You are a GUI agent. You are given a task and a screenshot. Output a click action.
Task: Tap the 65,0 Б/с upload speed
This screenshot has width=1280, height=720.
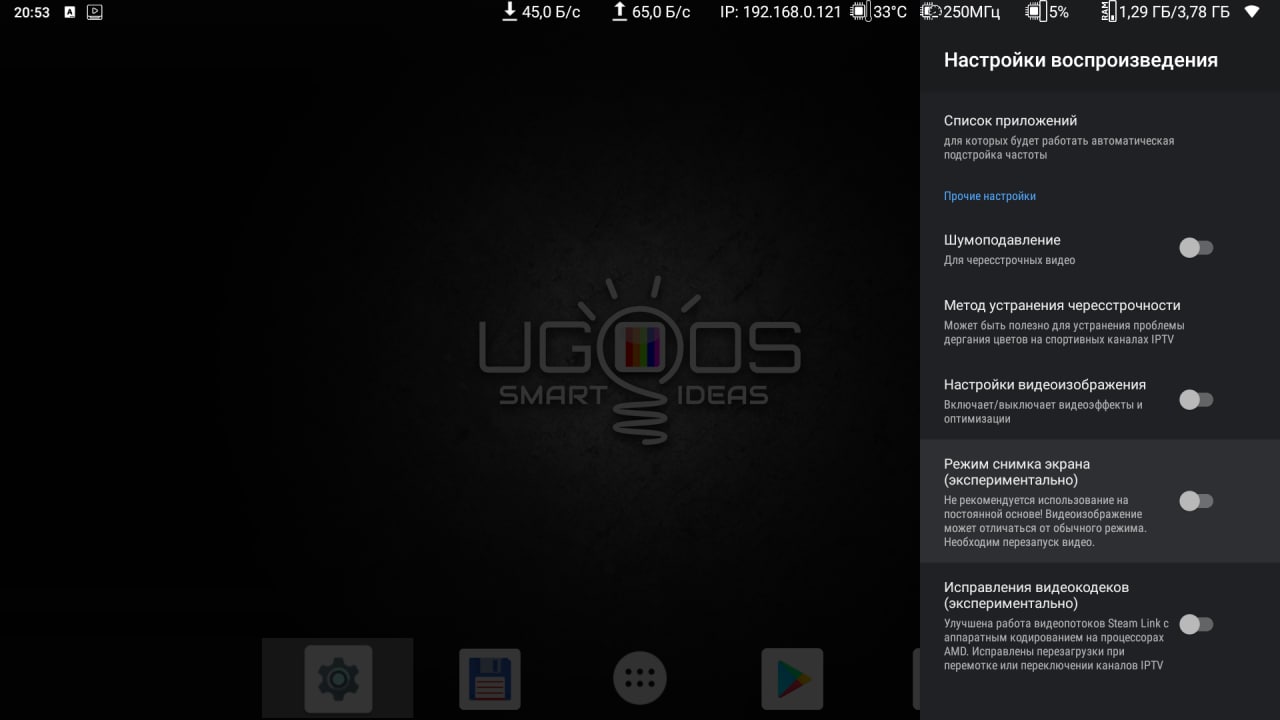[x=661, y=12]
